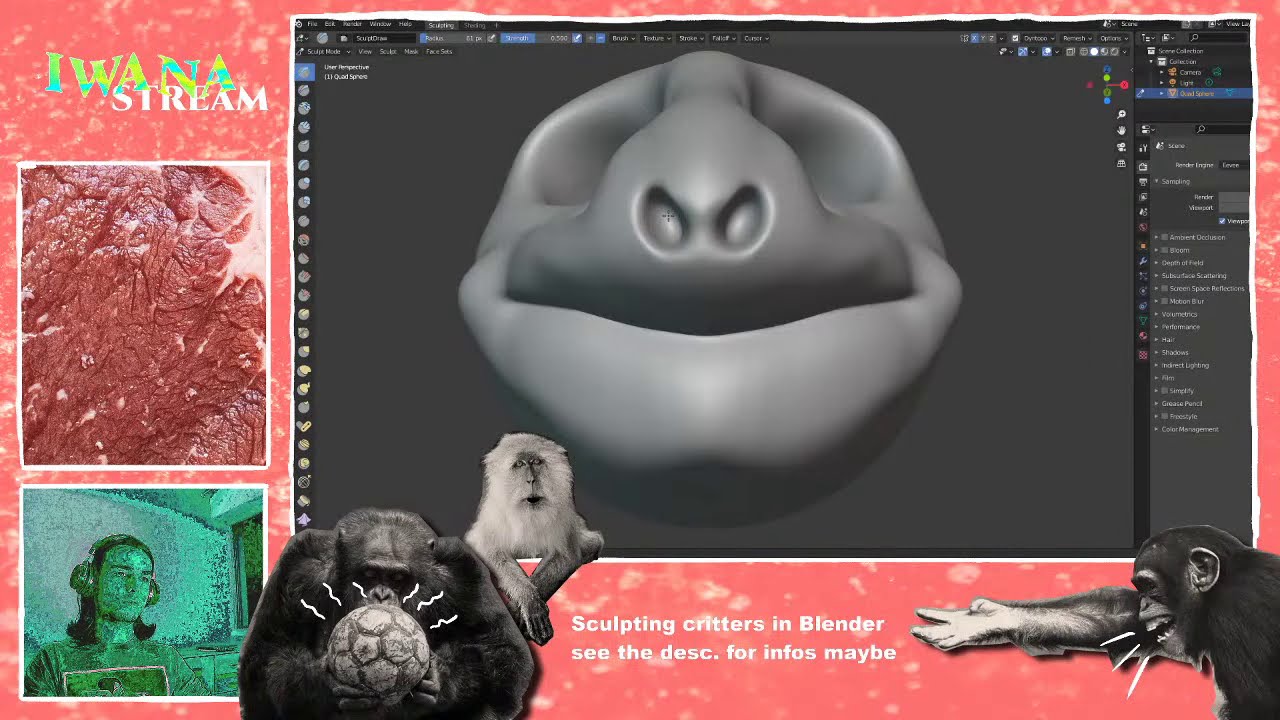This screenshot has height=720, width=1280.
Task: Open Output properties tab icon
Action: click(1143, 181)
